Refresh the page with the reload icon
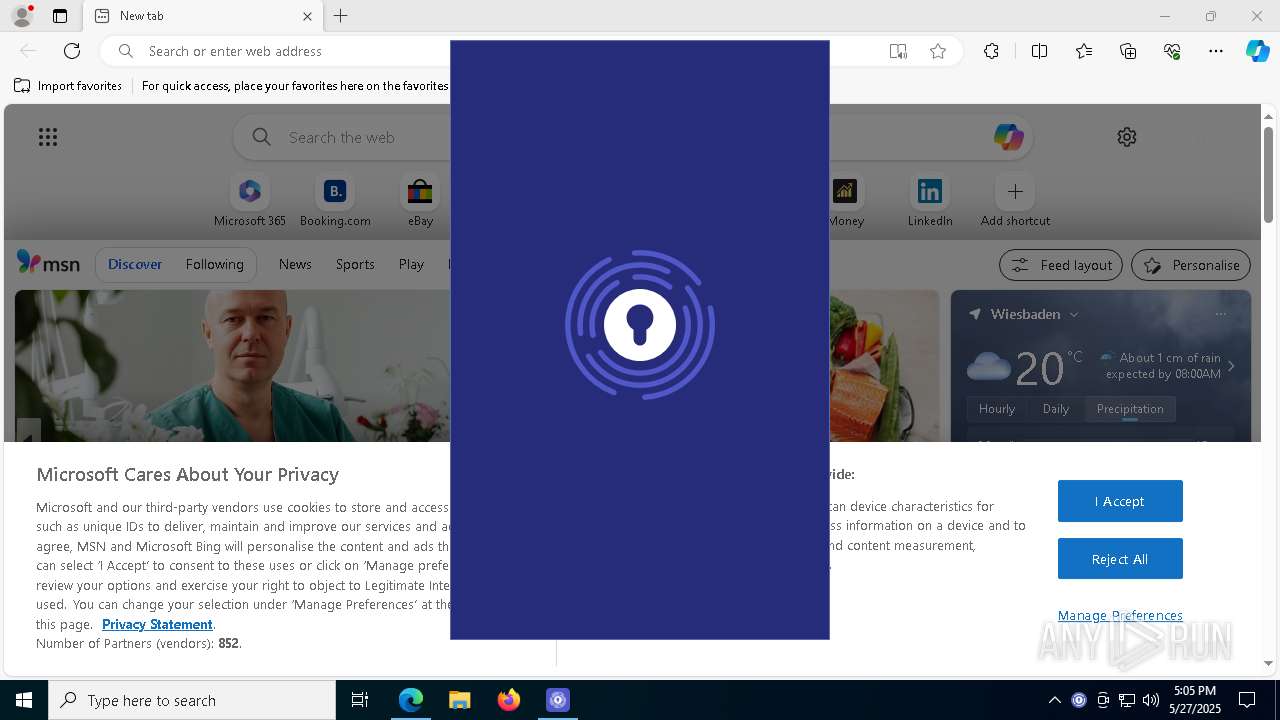Screen dimensions: 1280x720 click(72, 51)
